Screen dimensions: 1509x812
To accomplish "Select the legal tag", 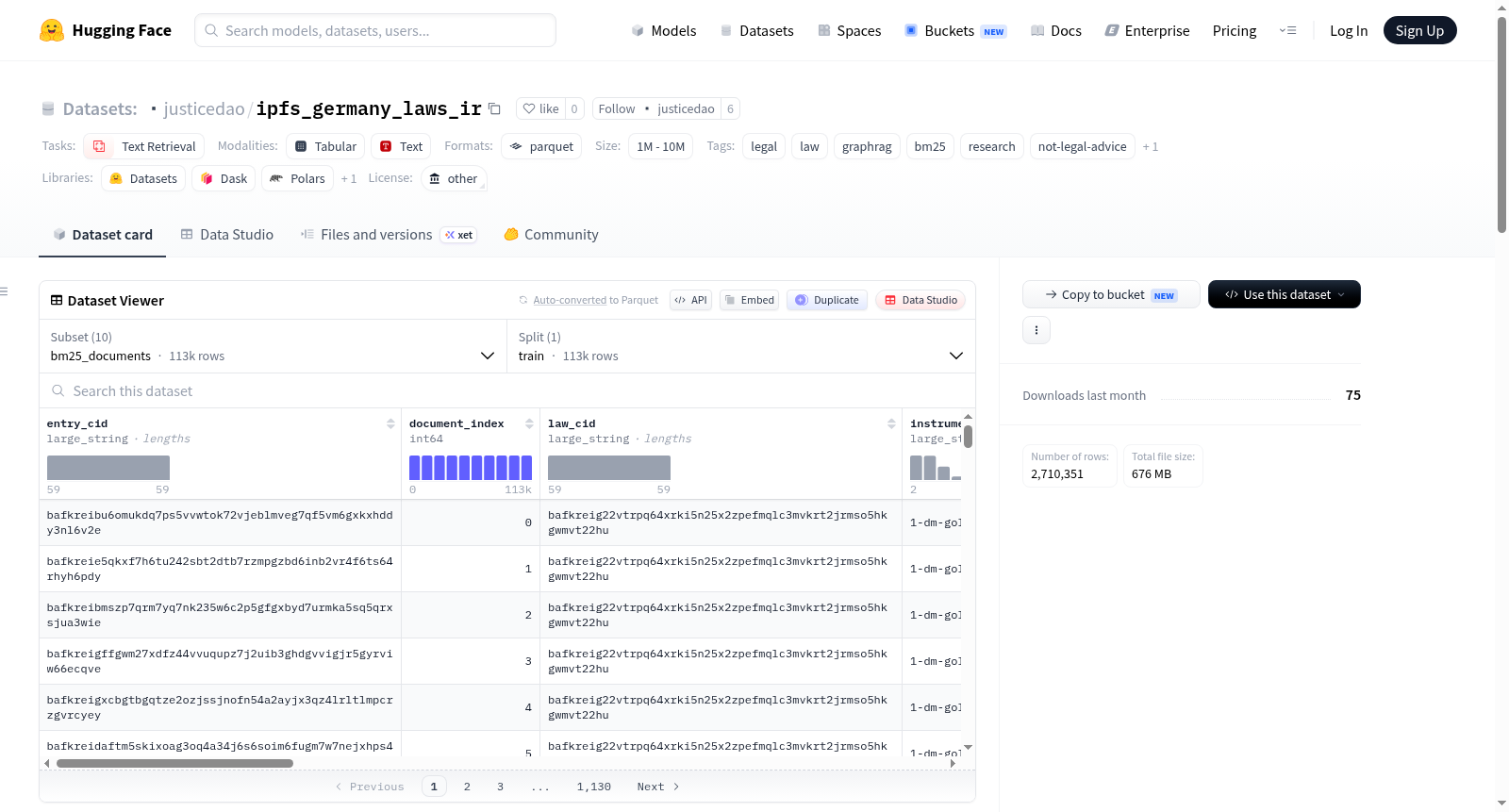I will click(x=764, y=146).
